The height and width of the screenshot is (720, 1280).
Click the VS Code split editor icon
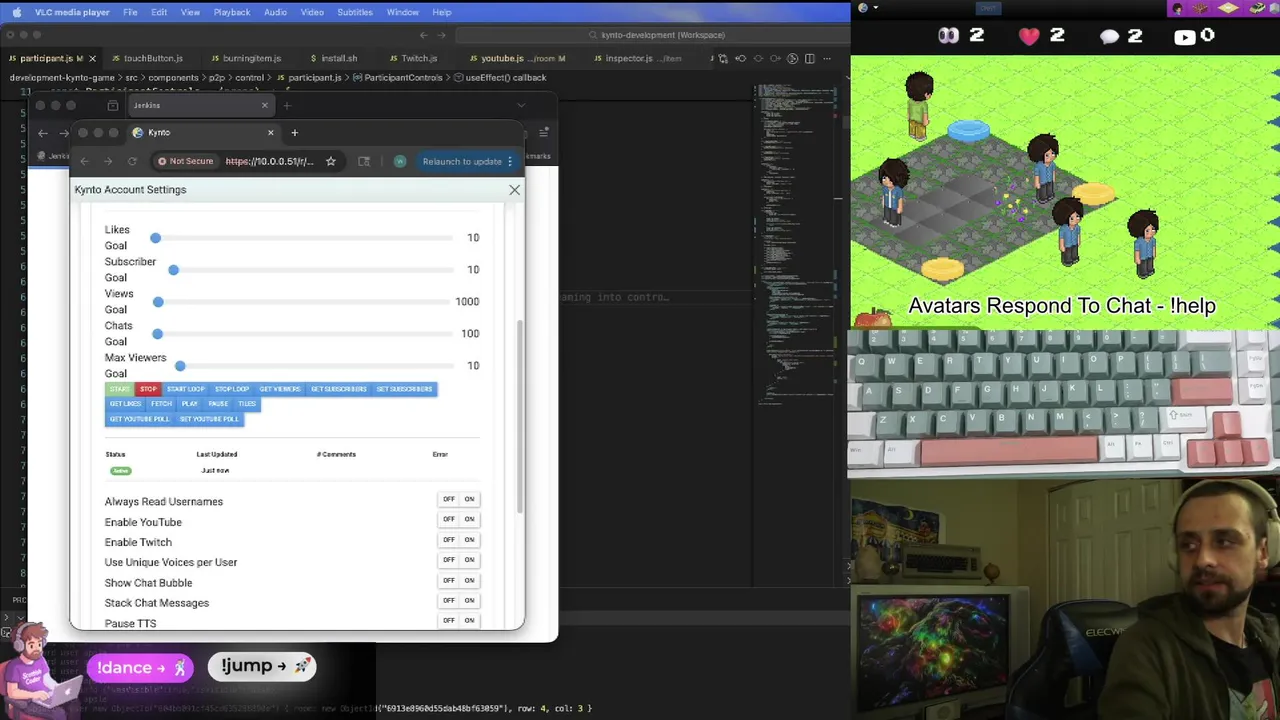pyautogui.click(x=809, y=58)
